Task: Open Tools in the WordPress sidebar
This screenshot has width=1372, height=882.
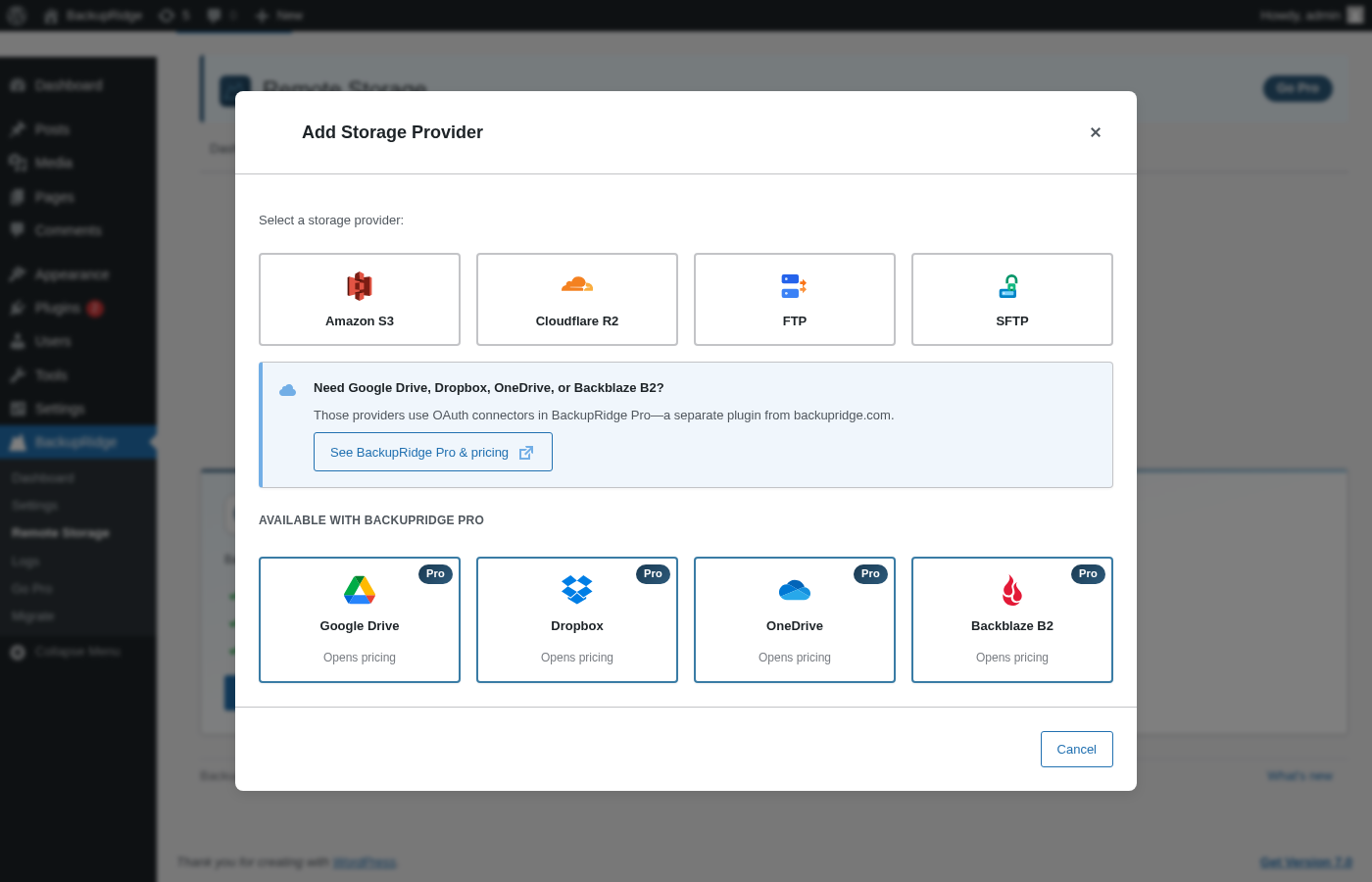Action: pyautogui.click(x=78, y=375)
